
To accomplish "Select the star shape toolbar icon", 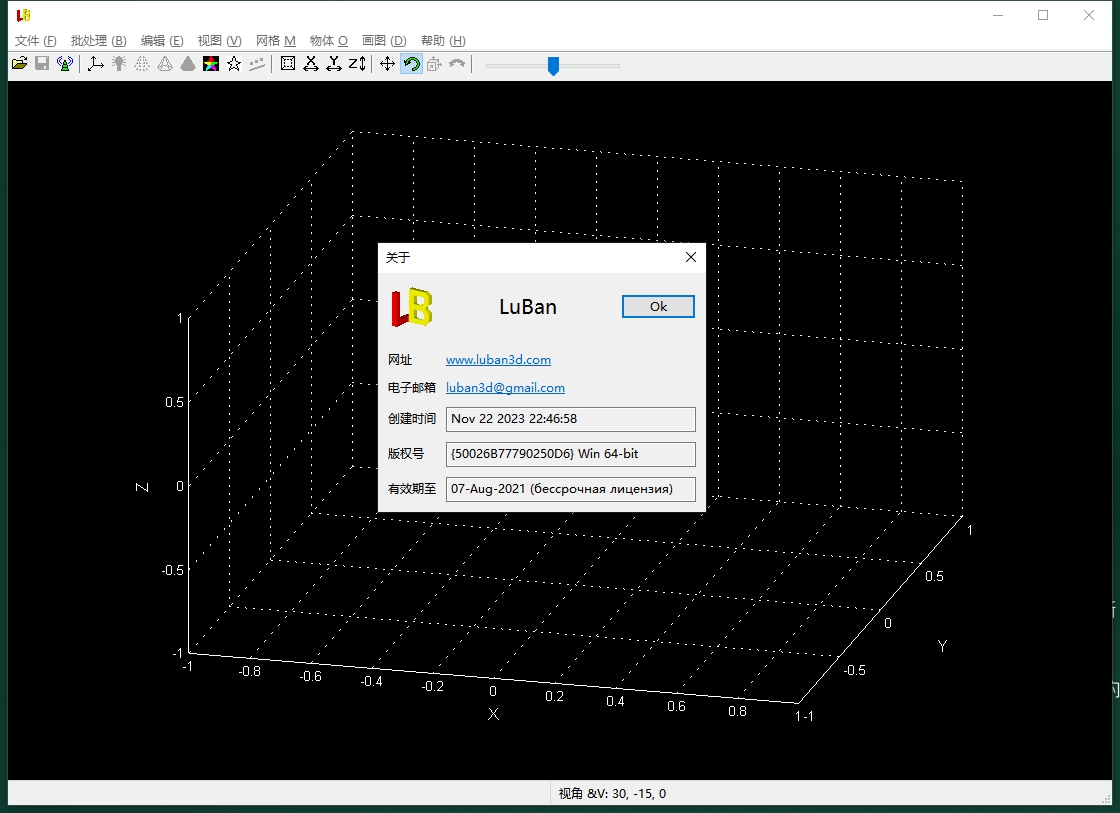I will [232, 63].
